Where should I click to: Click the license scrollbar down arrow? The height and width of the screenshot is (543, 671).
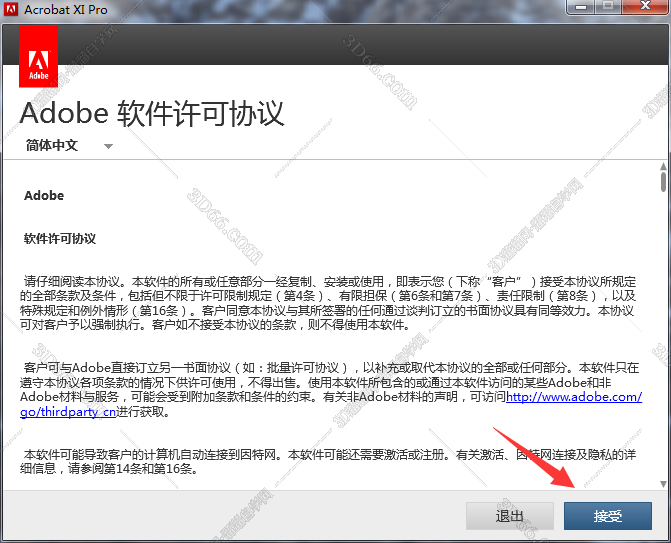663,484
